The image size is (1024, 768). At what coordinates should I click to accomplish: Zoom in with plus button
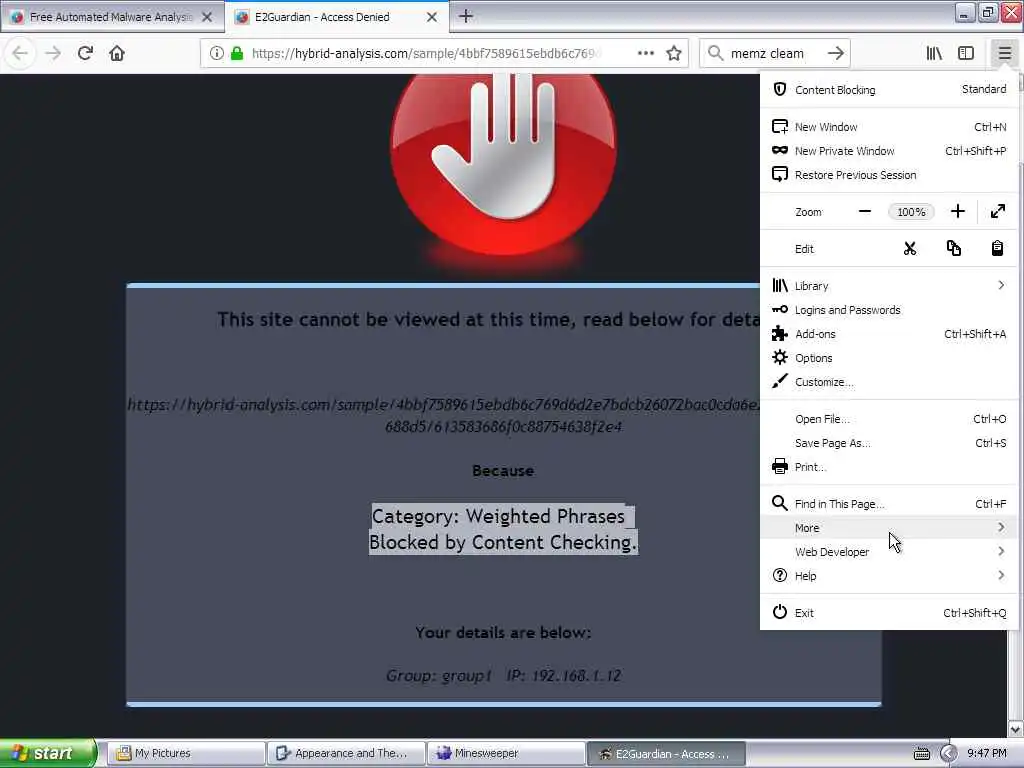(957, 212)
